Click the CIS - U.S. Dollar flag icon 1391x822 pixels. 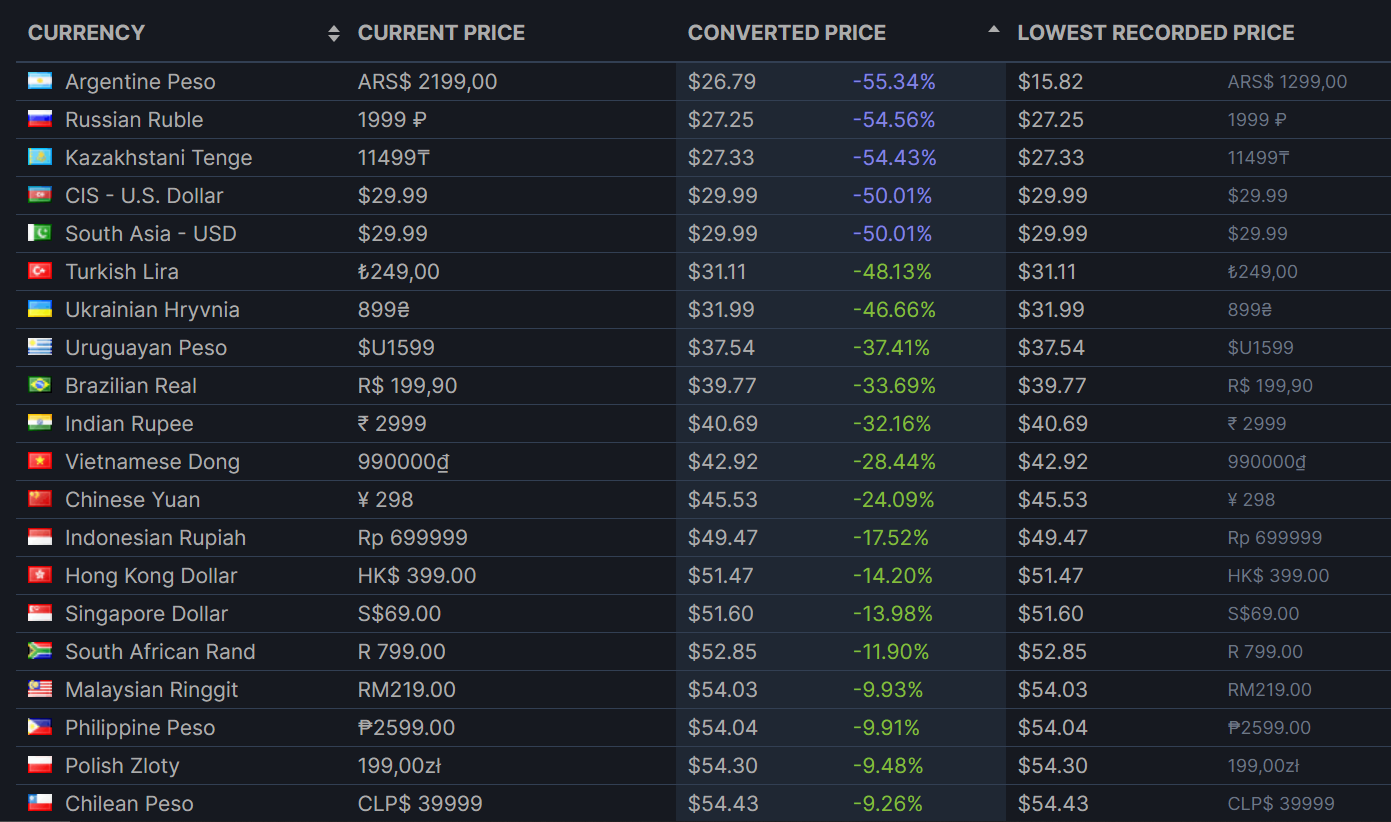pyautogui.click(x=40, y=195)
